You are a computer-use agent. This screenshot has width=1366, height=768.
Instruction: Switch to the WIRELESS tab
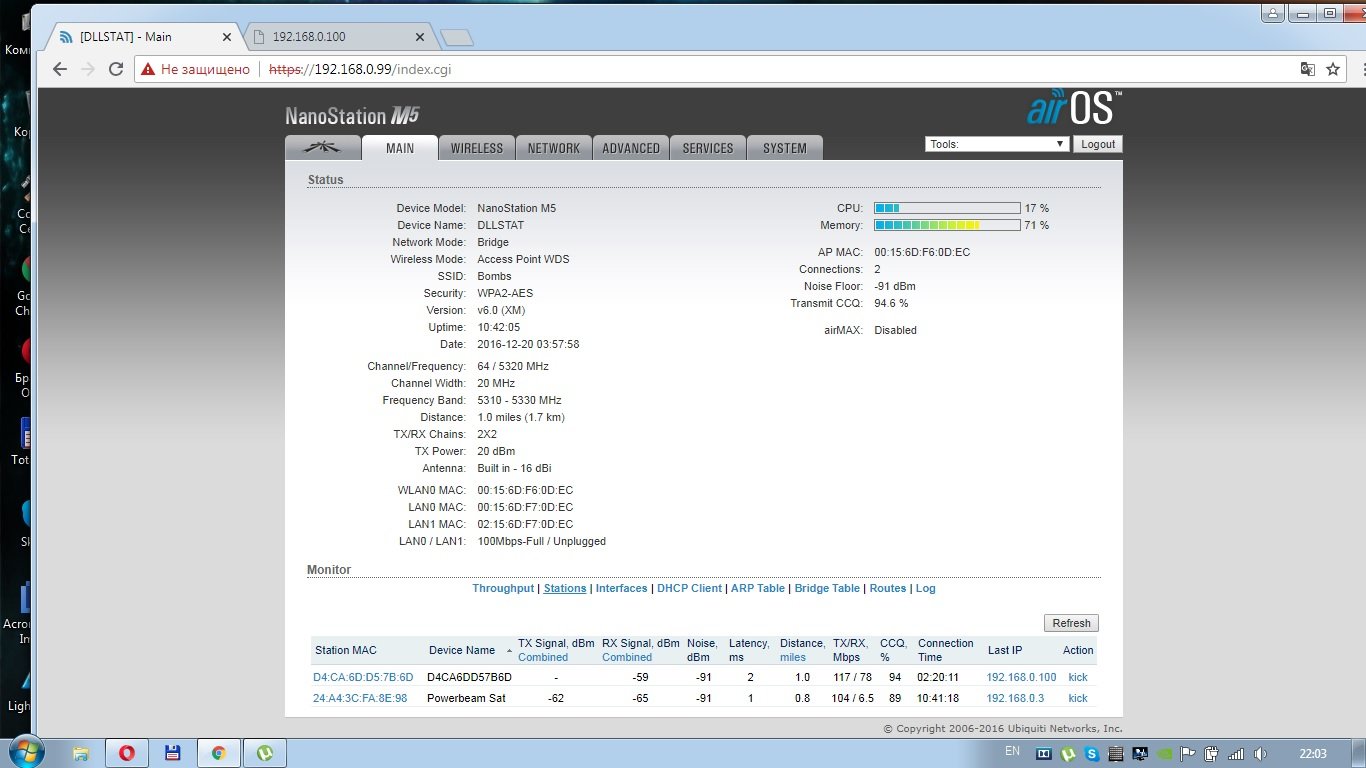click(476, 148)
